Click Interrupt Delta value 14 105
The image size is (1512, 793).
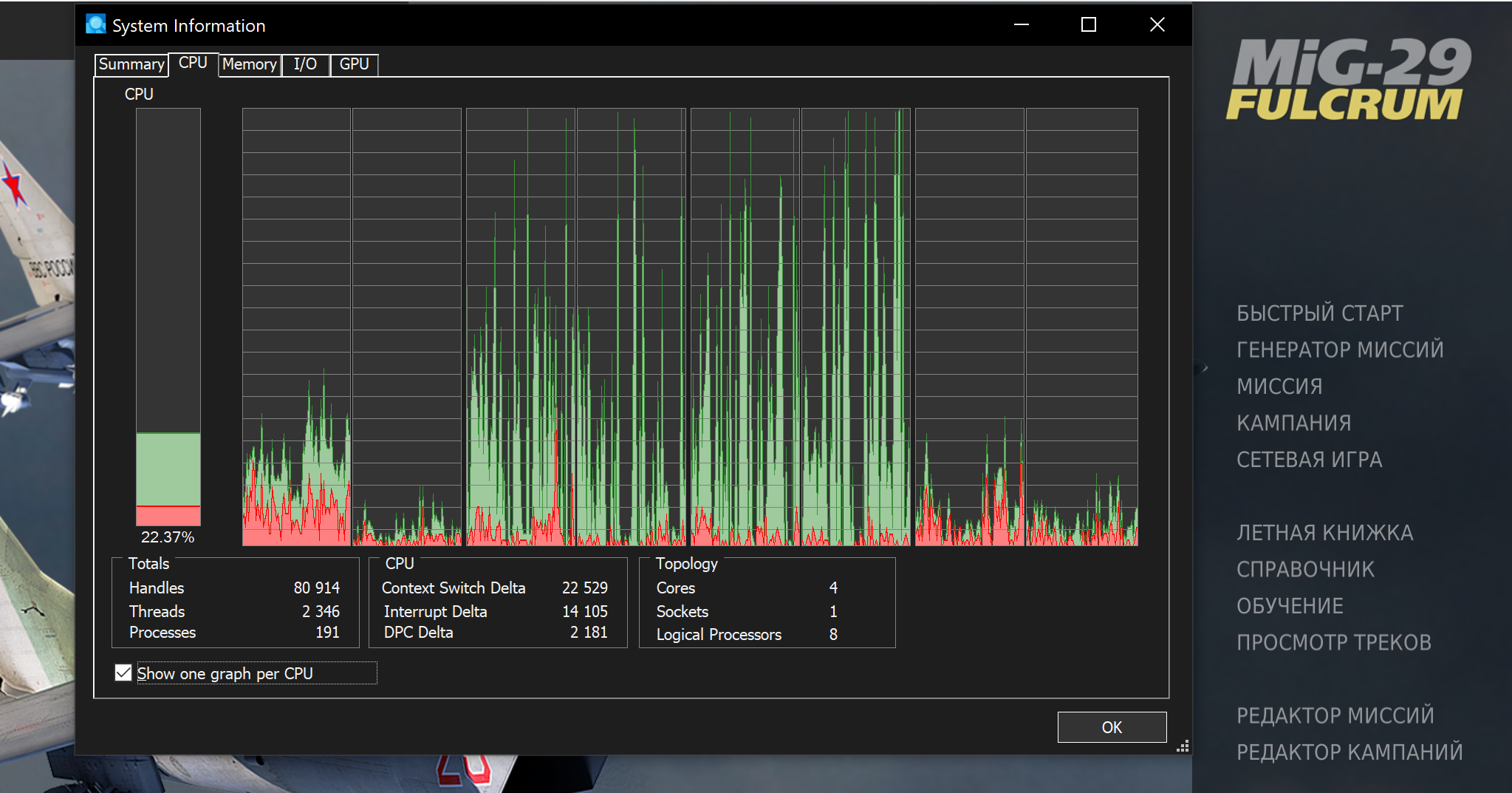click(x=585, y=611)
